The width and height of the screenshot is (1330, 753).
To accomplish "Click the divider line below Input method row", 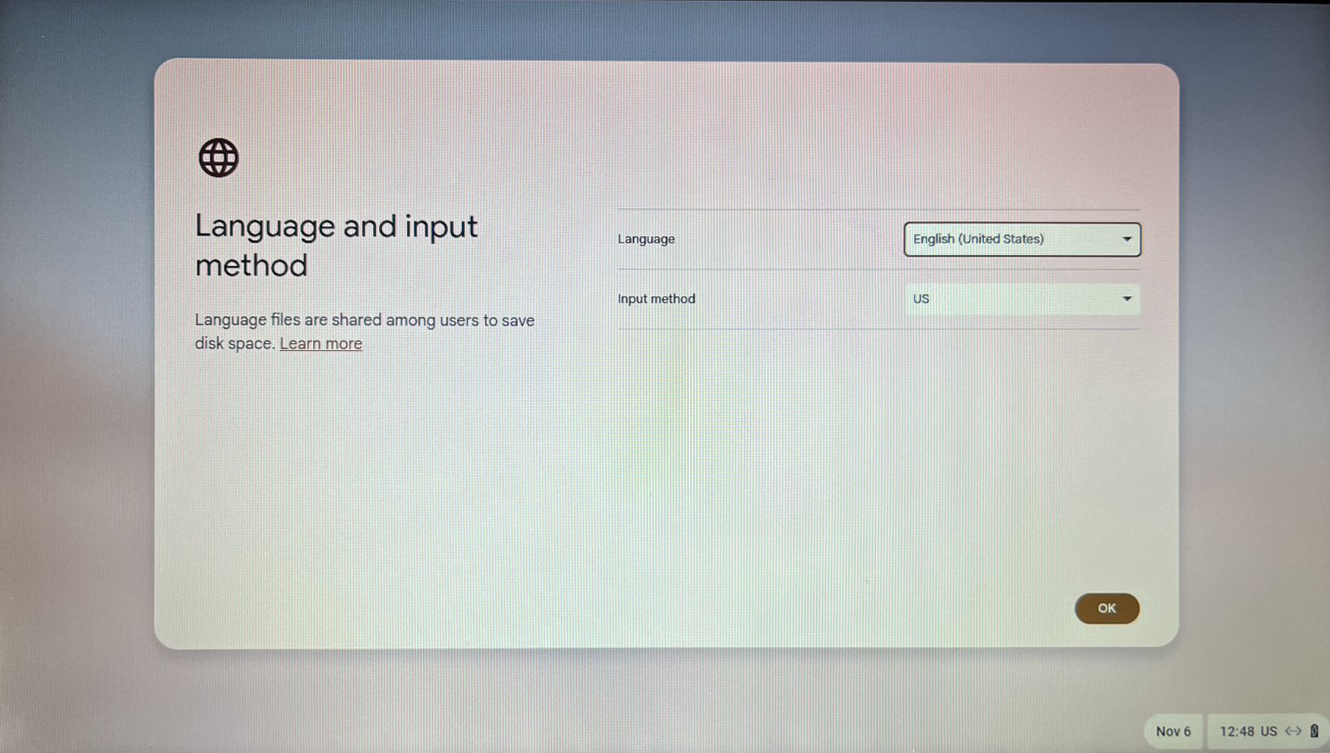I will (x=878, y=329).
